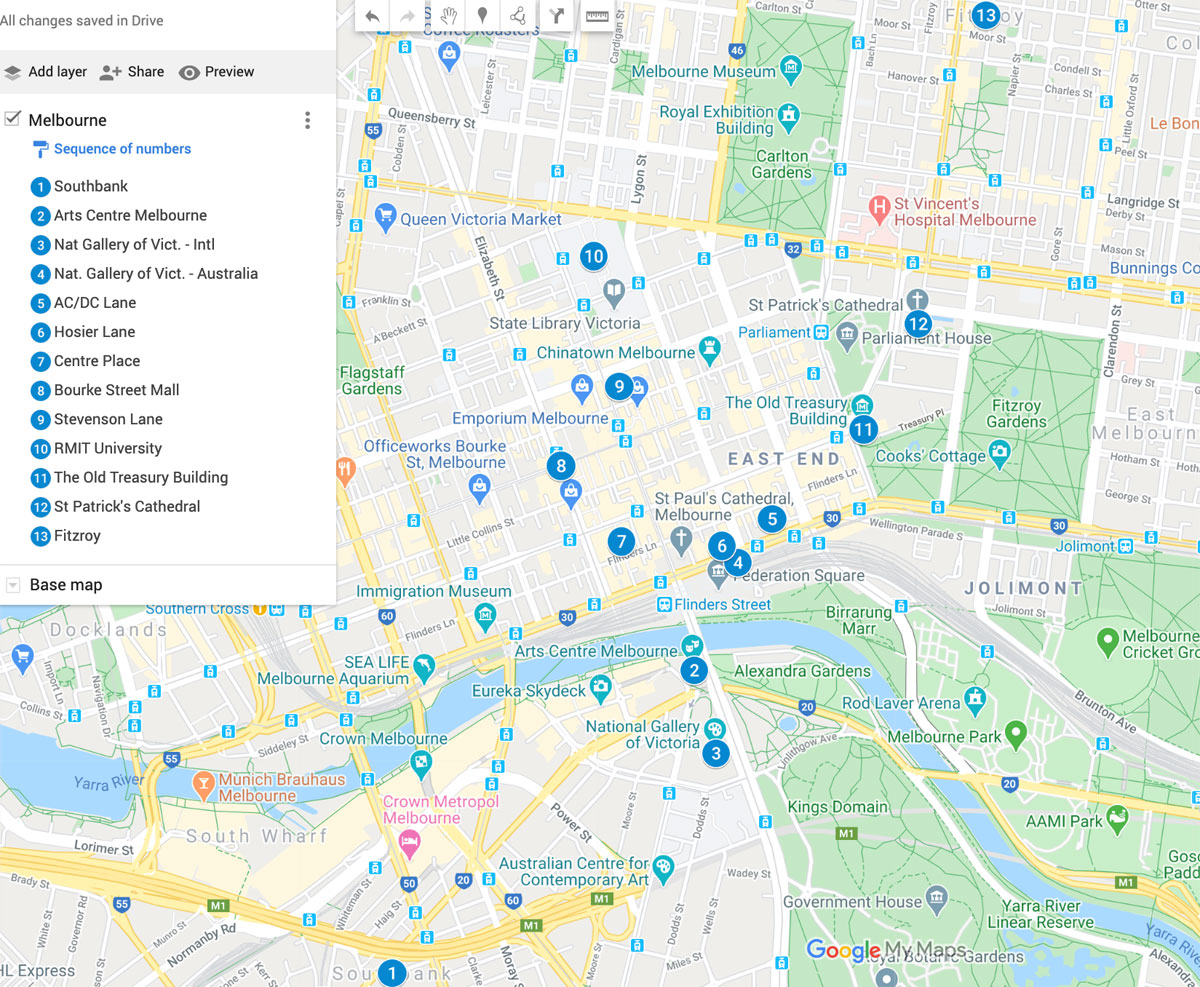
Task: Select Fitzroy in the layer list
Action: click(77, 535)
